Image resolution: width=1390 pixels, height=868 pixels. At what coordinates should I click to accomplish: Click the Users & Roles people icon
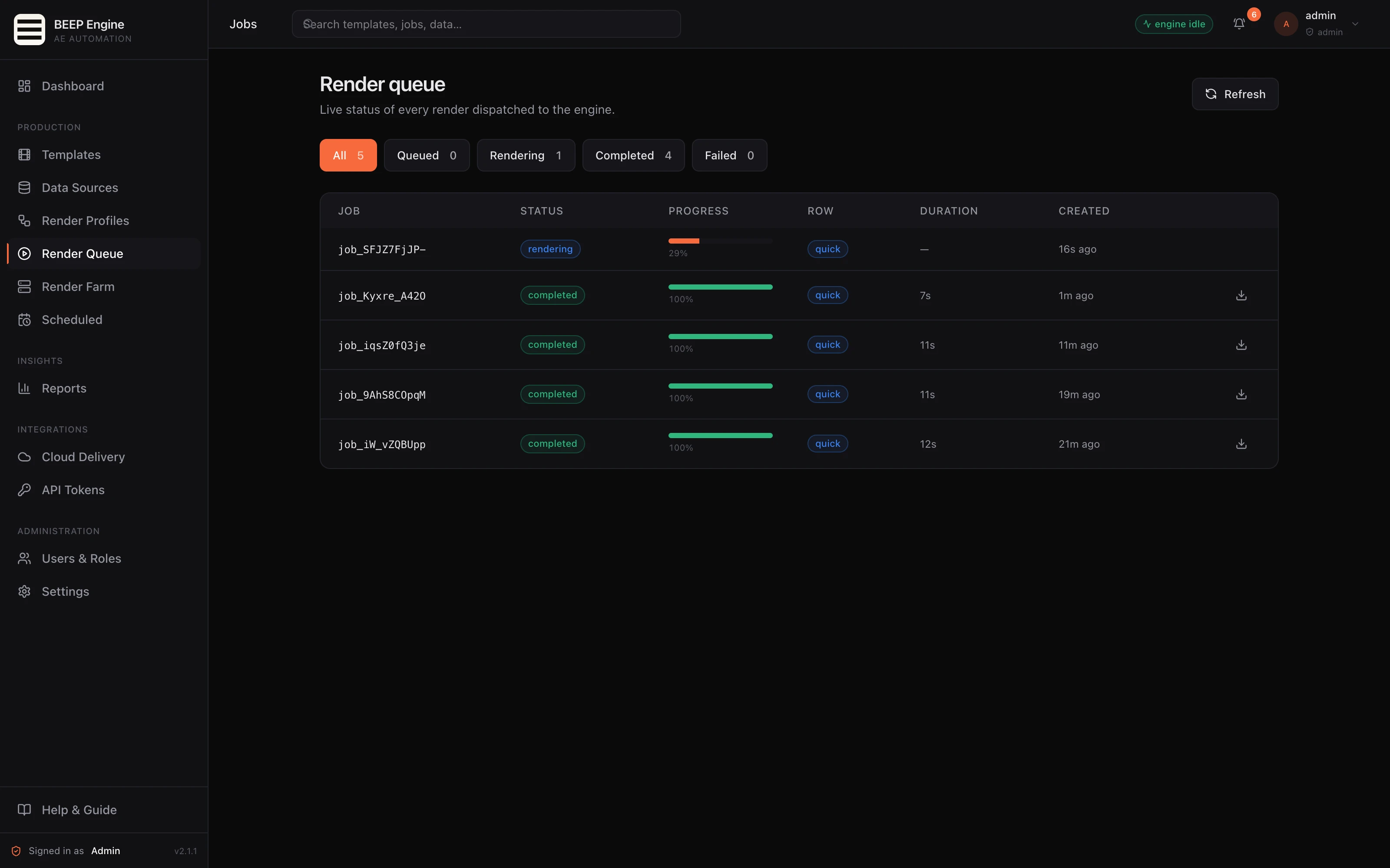[x=24, y=558]
